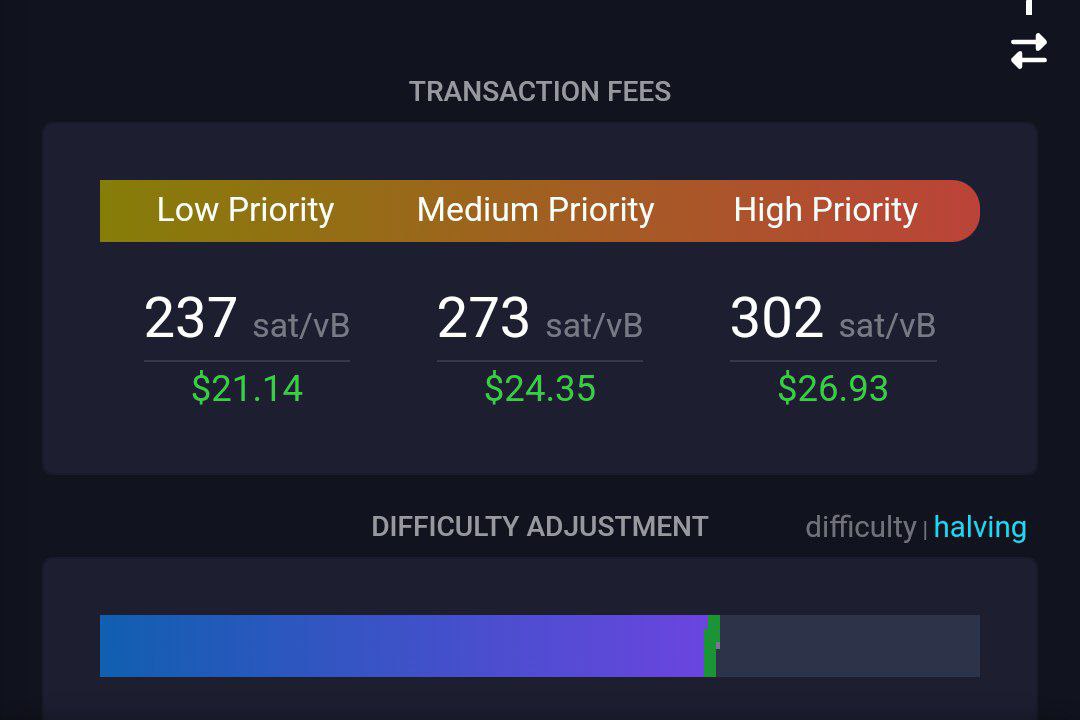
Task: Select the difficulty view link
Action: (x=860, y=527)
